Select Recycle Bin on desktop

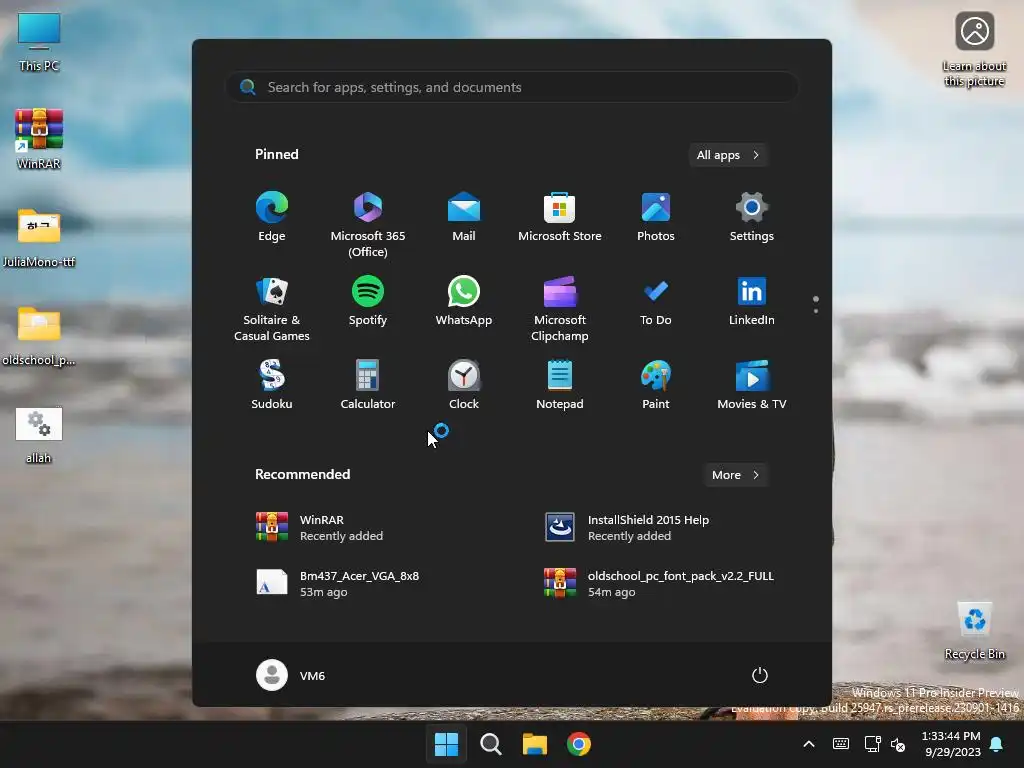point(974,630)
